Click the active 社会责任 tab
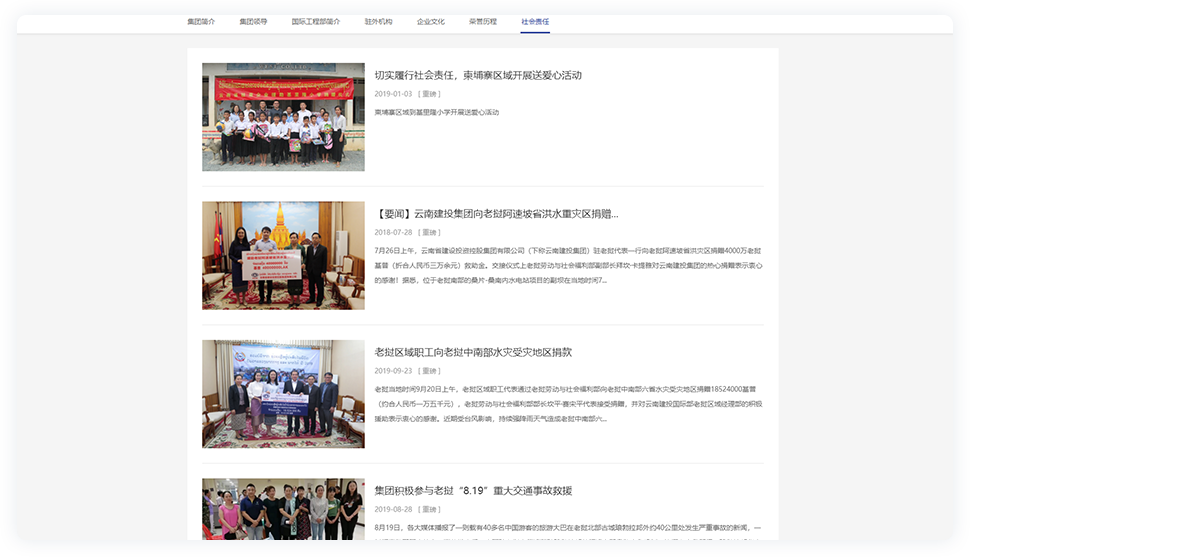 tap(535, 21)
